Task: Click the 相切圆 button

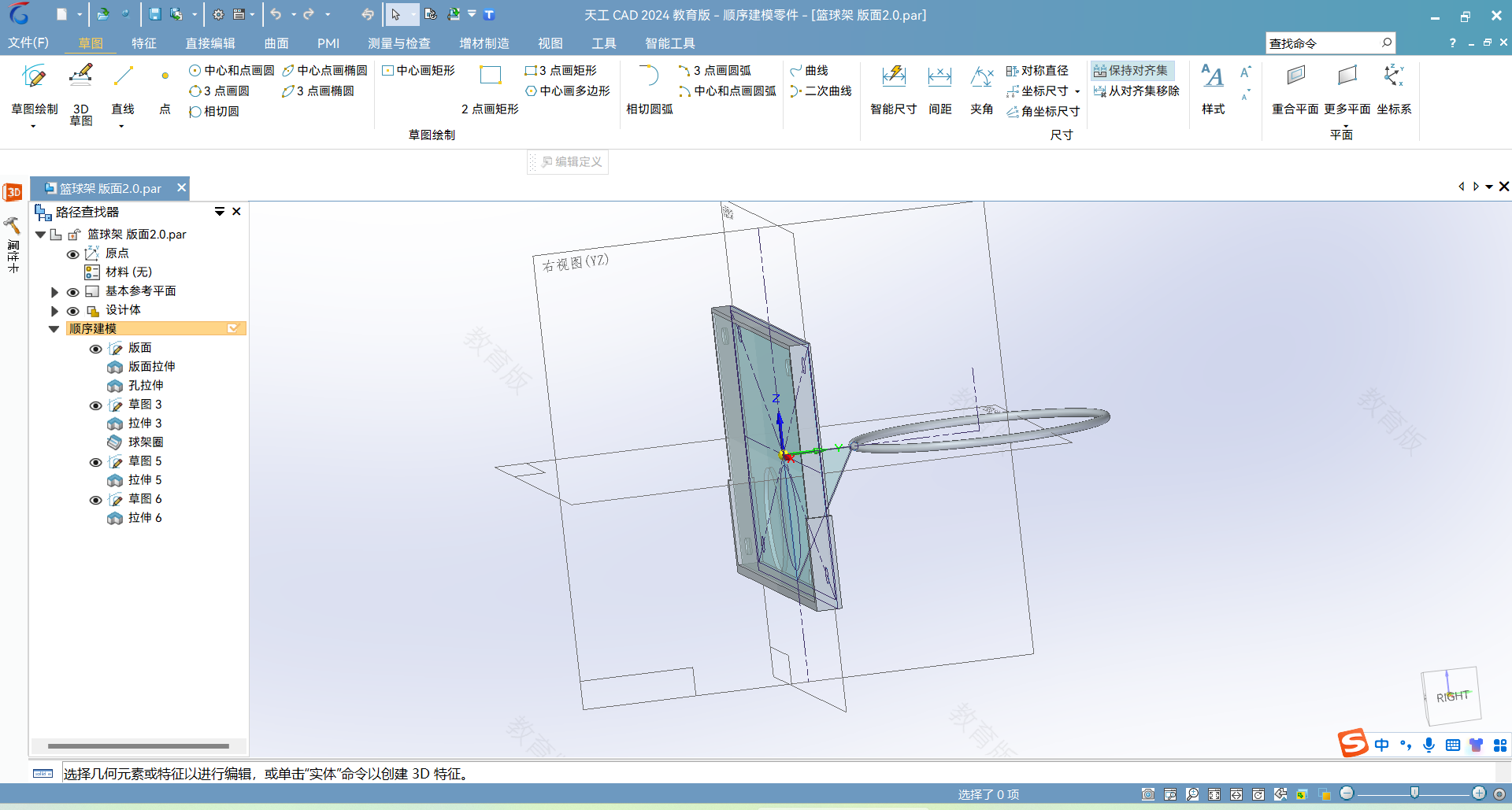Action: click(x=214, y=111)
